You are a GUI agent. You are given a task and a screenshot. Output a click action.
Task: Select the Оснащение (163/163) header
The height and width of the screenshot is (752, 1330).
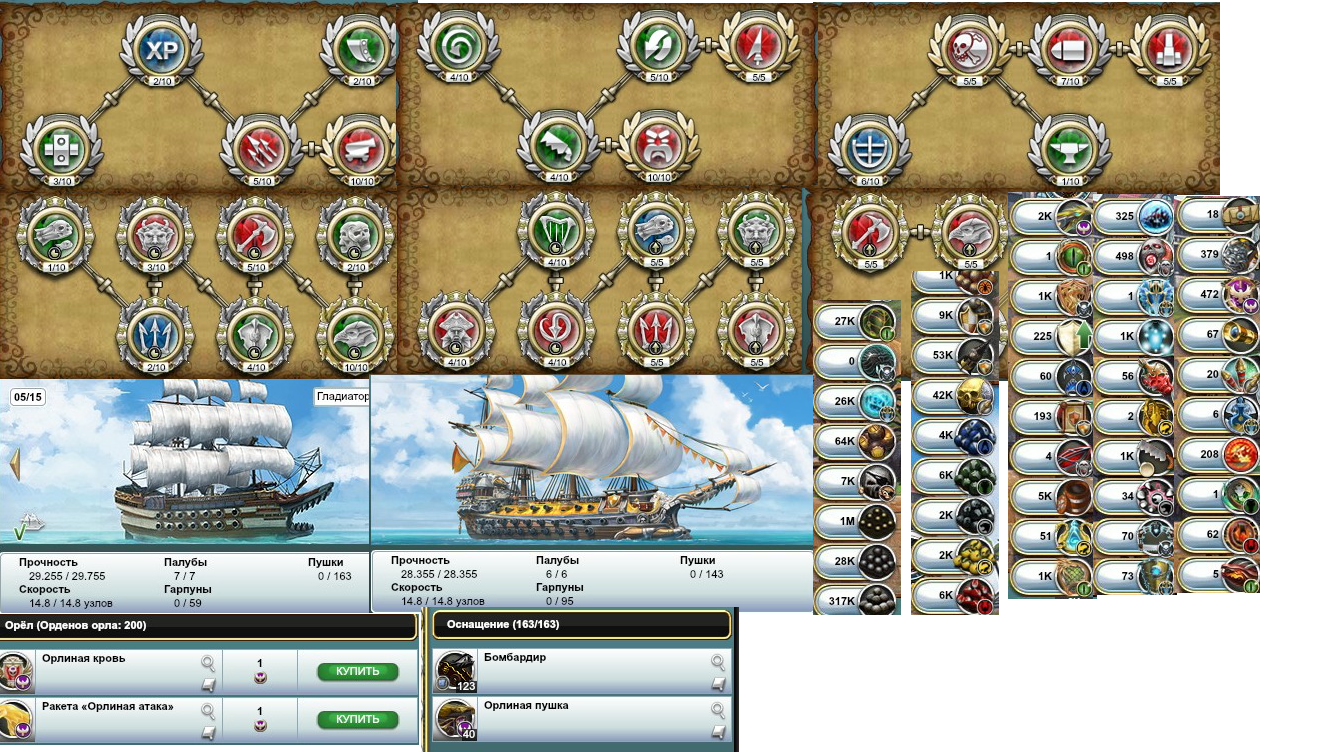581,626
